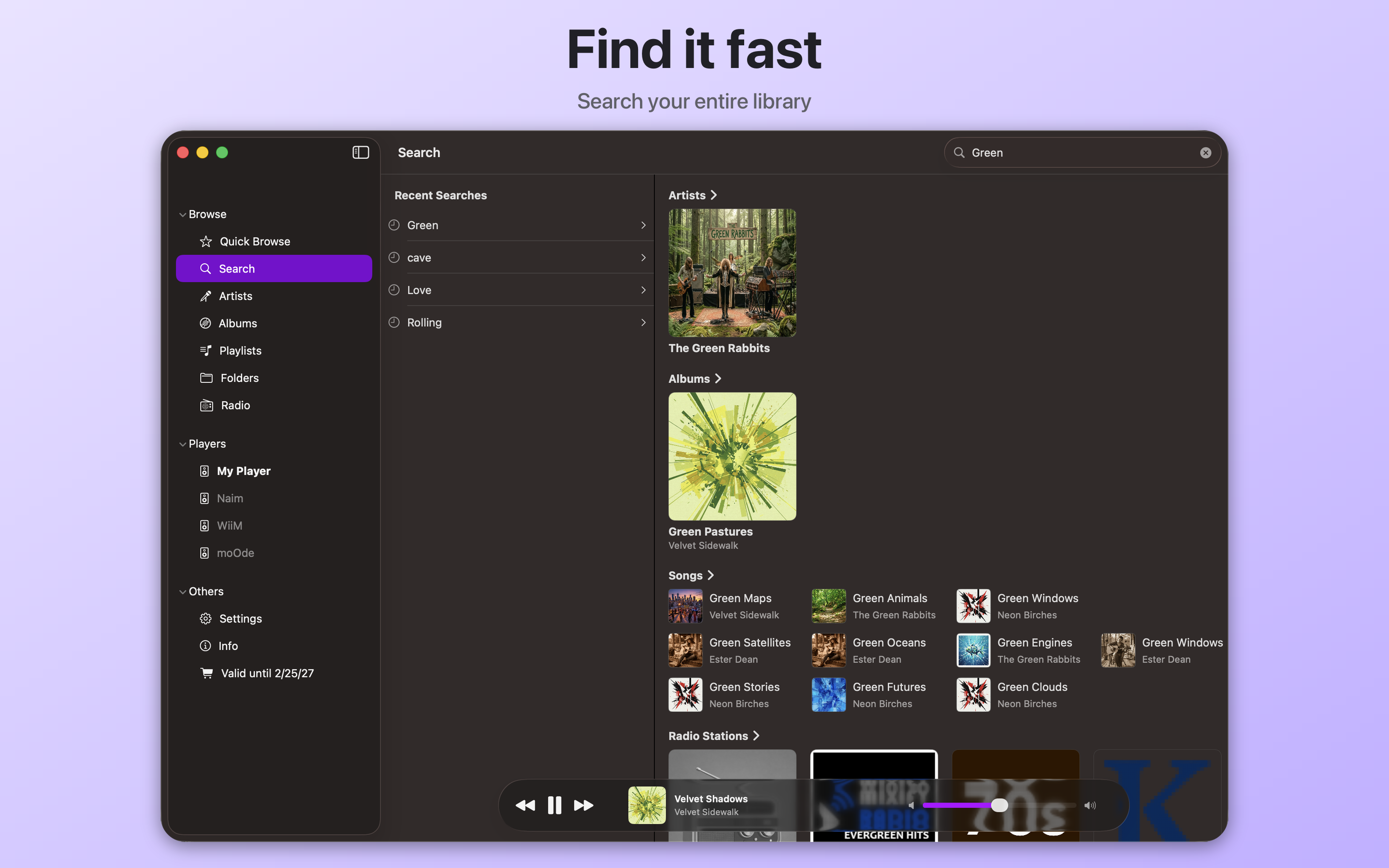Collapse the Players section

[x=182, y=444]
